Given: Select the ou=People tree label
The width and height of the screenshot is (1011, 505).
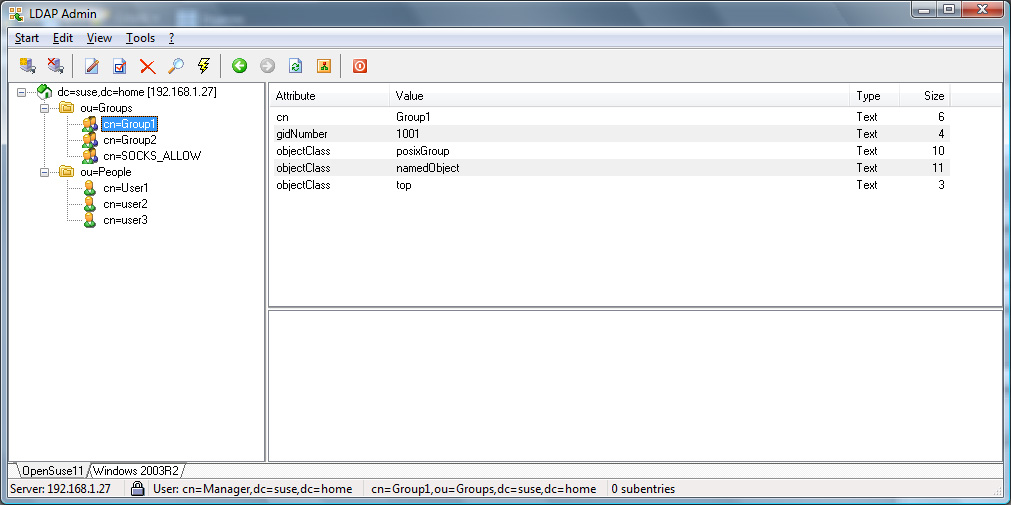Looking at the screenshot, I should pyautogui.click(x=105, y=172).
